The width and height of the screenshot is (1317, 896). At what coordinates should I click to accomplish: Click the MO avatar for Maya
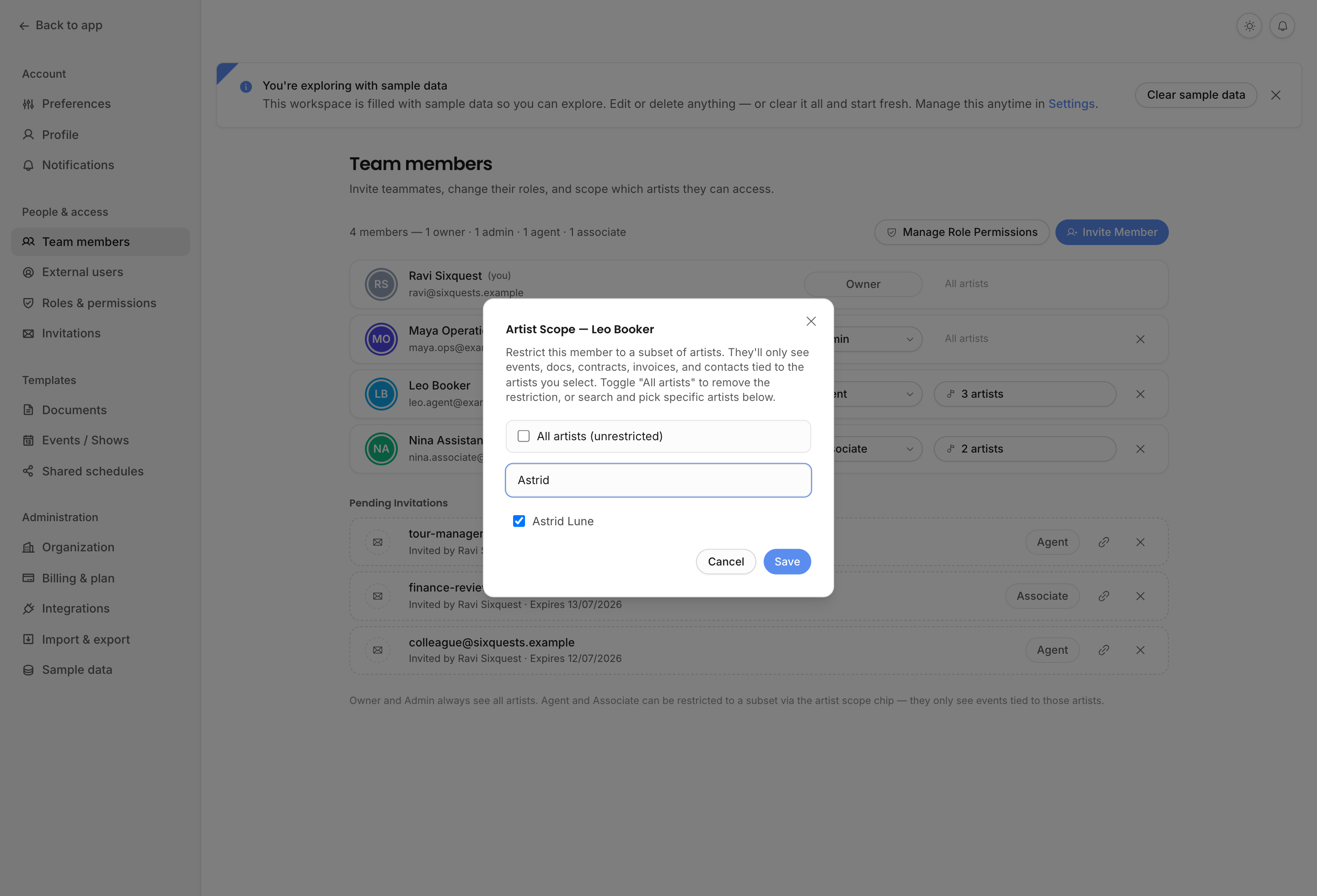point(381,339)
